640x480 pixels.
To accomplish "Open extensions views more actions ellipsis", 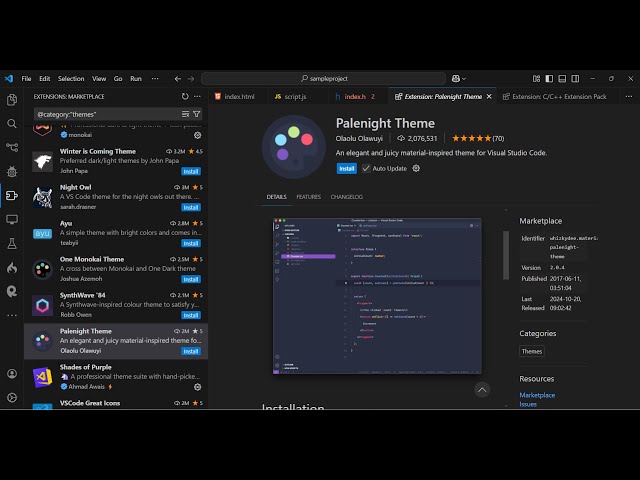I will click(x=198, y=97).
